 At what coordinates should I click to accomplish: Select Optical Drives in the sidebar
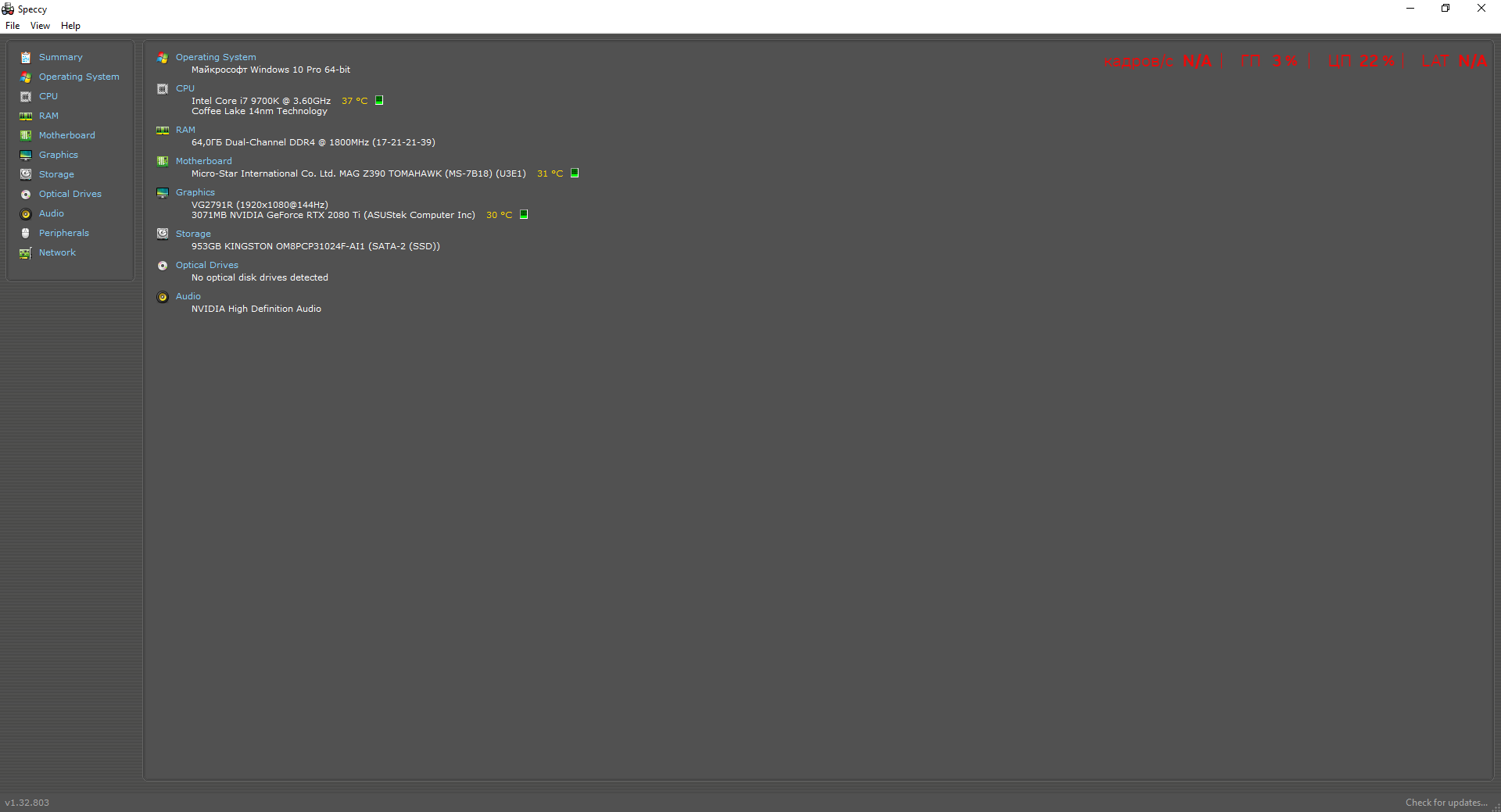coord(70,194)
